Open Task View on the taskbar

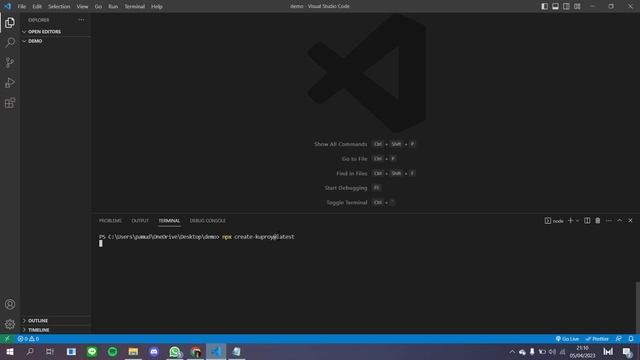coord(50,351)
